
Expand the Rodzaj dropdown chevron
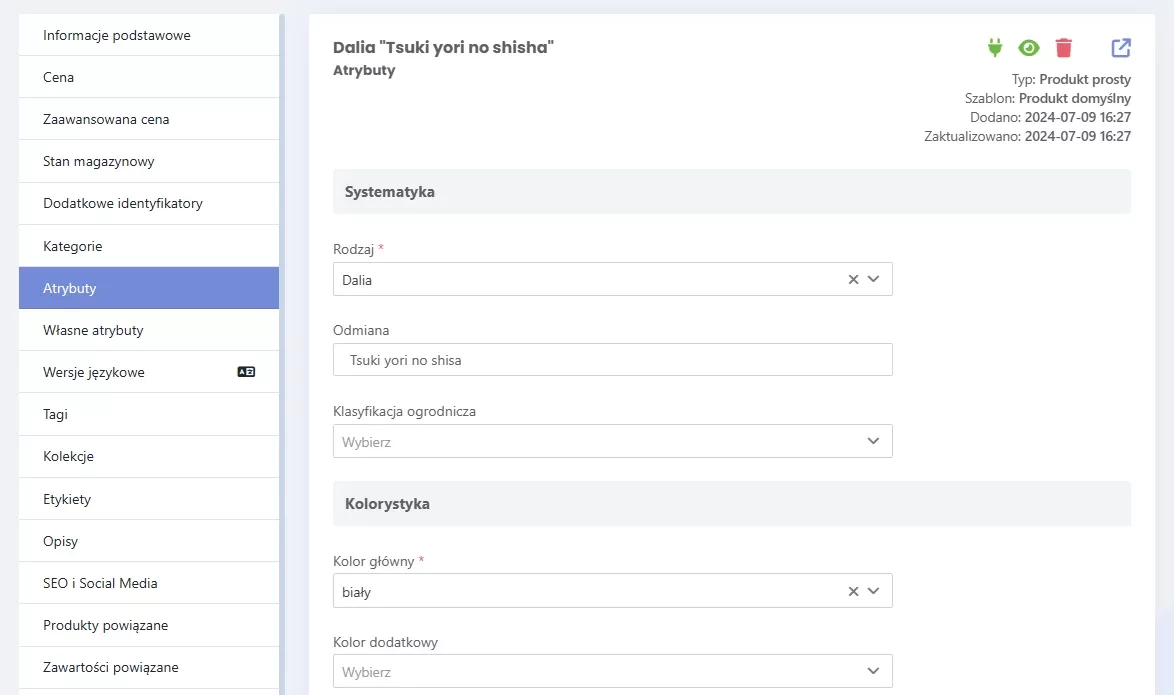[873, 279]
